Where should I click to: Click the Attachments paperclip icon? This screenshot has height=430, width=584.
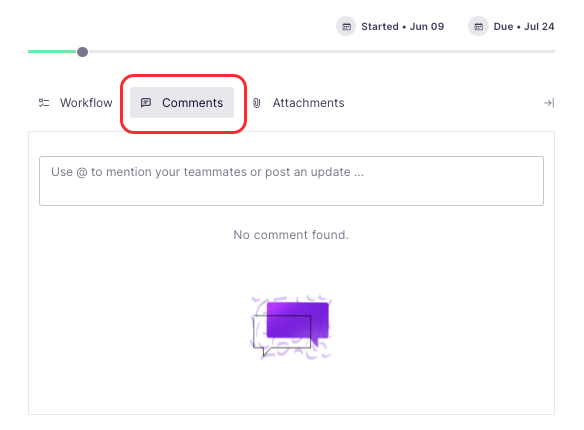[x=257, y=103]
